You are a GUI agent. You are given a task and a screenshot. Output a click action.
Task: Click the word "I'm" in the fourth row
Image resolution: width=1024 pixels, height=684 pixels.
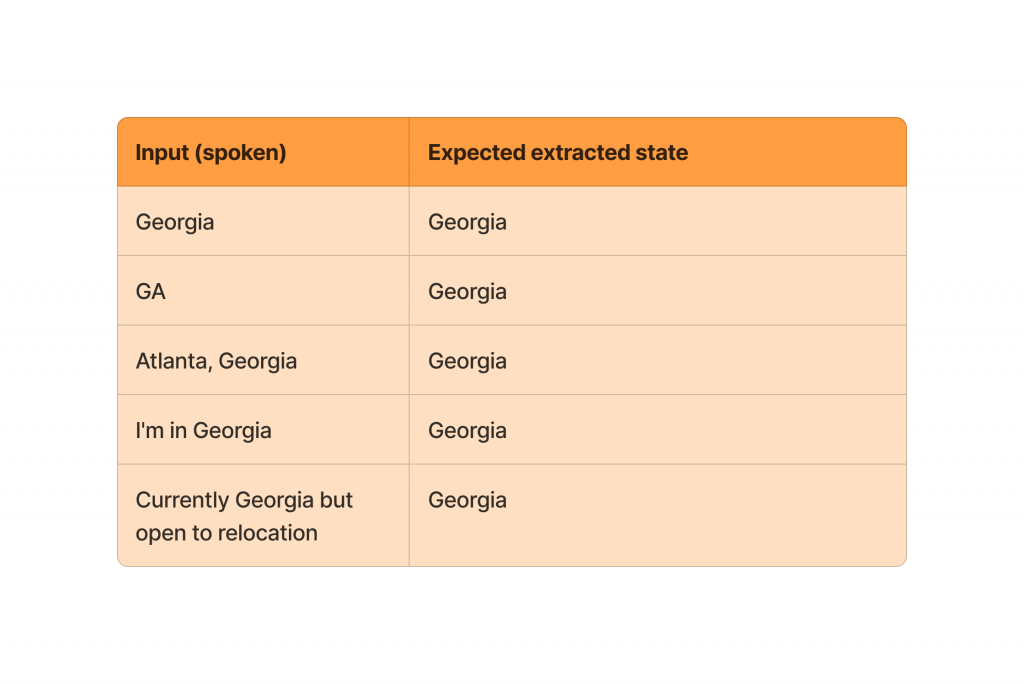152,431
